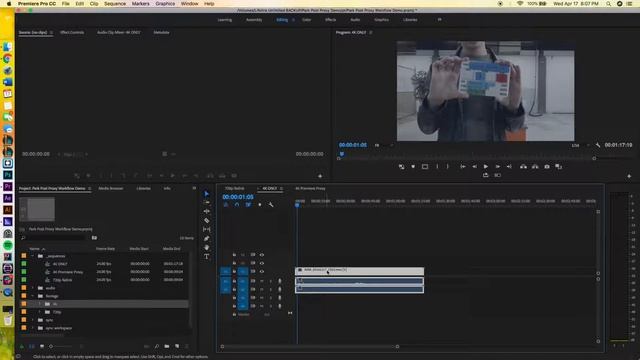Mark In point in Program monitor
640x360 pixels.
(x=437, y=167)
